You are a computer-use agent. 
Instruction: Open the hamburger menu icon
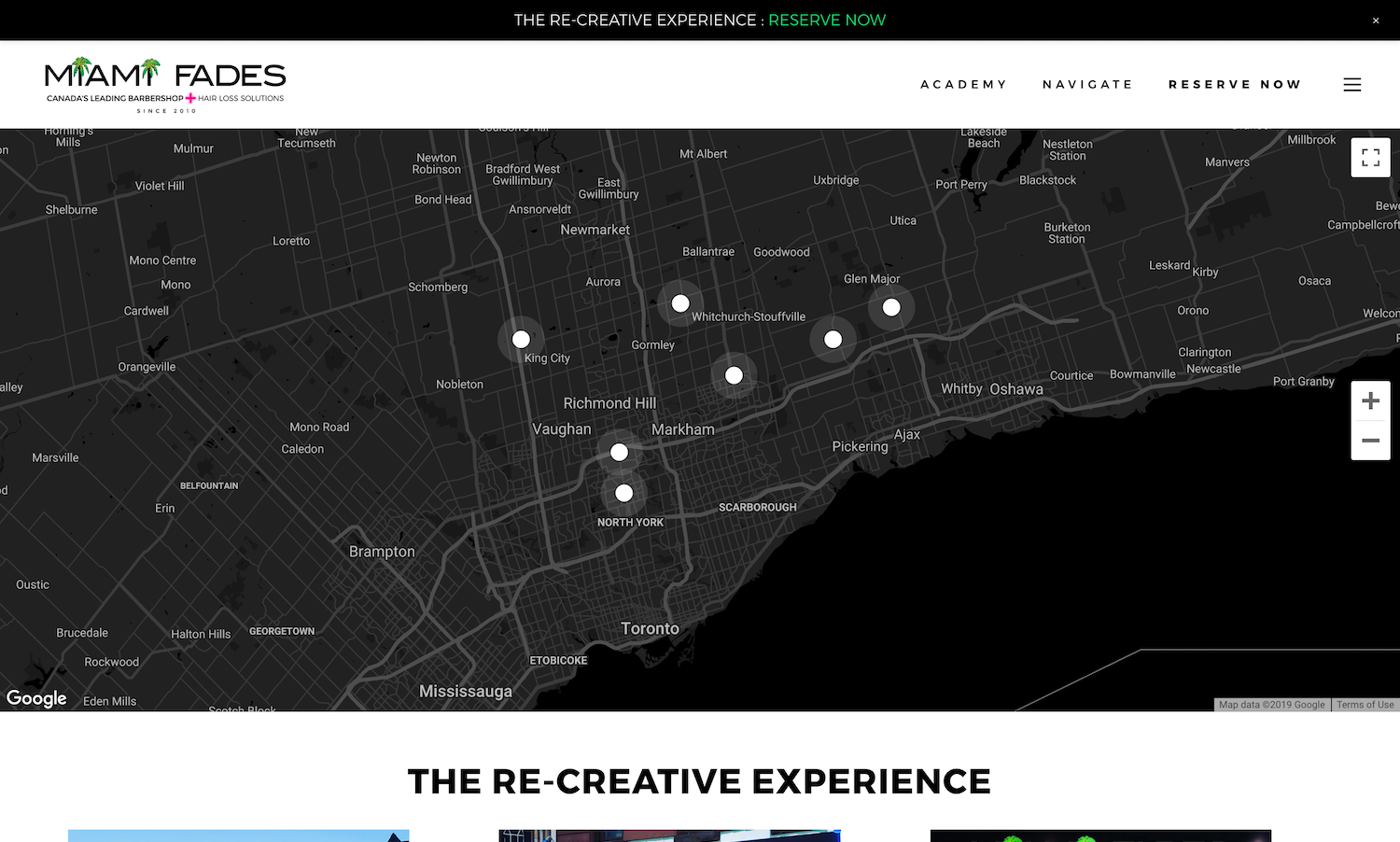coord(1351,85)
